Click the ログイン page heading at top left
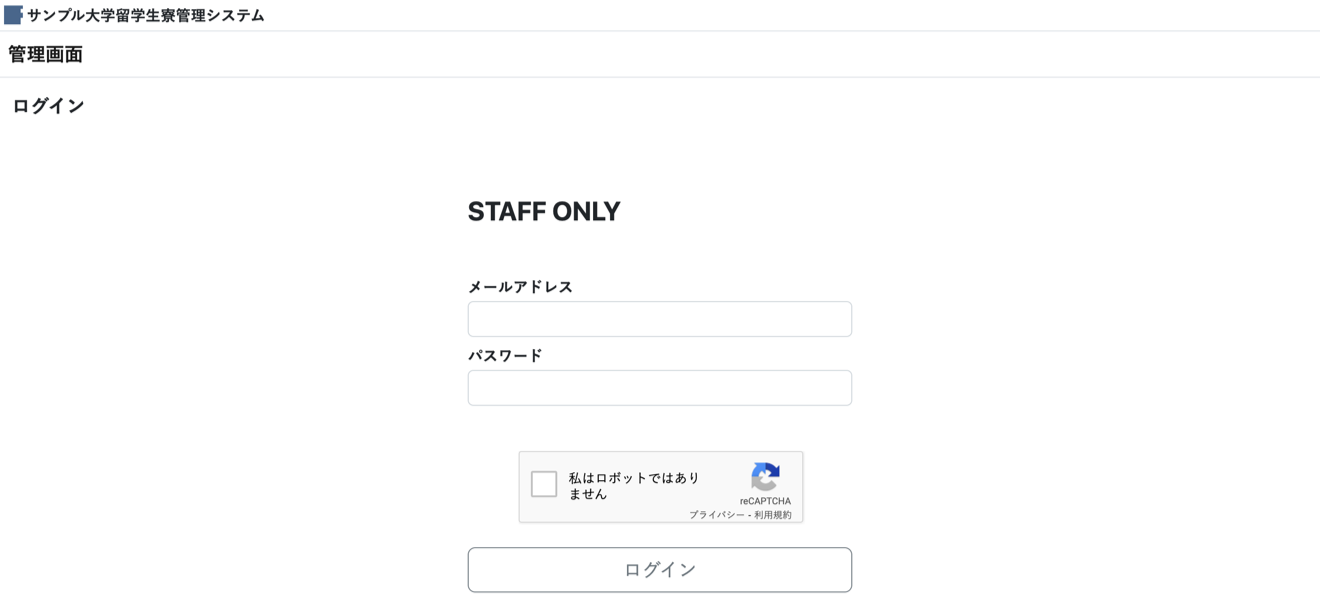1320x613 pixels. (x=48, y=106)
